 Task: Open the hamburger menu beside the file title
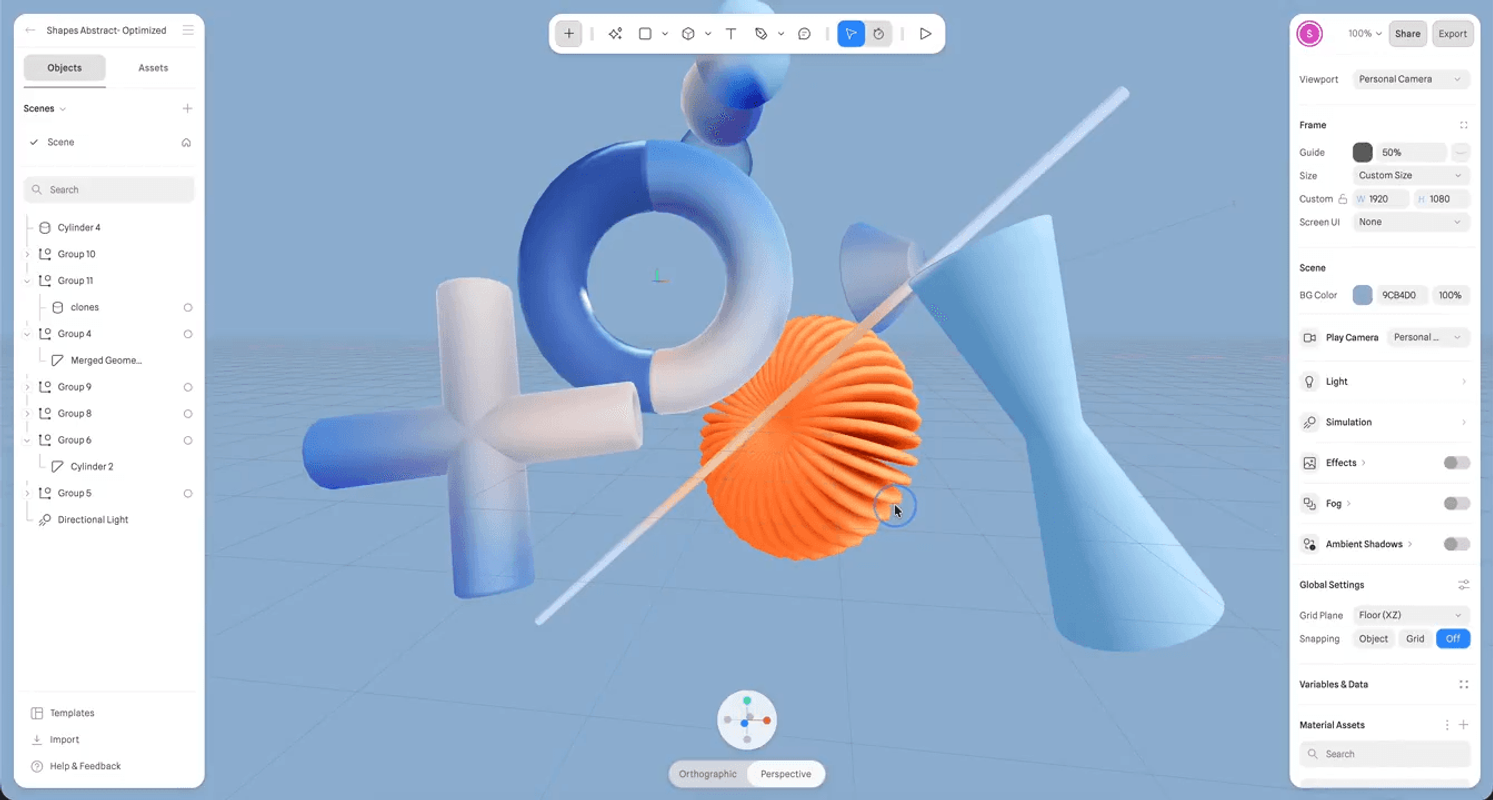click(188, 31)
